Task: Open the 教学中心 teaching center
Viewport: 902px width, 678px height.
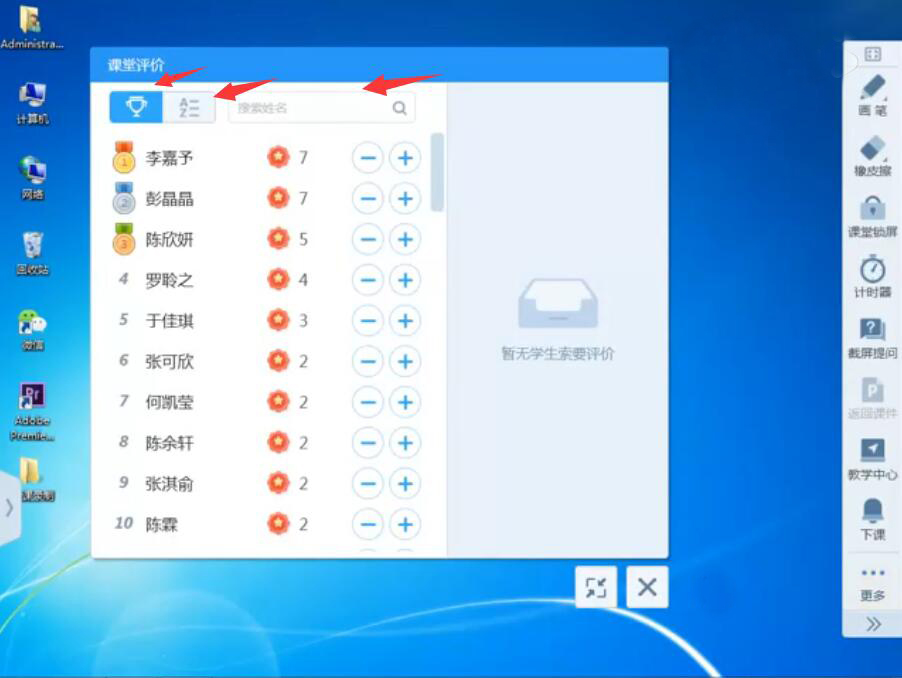Action: point(873,459)
